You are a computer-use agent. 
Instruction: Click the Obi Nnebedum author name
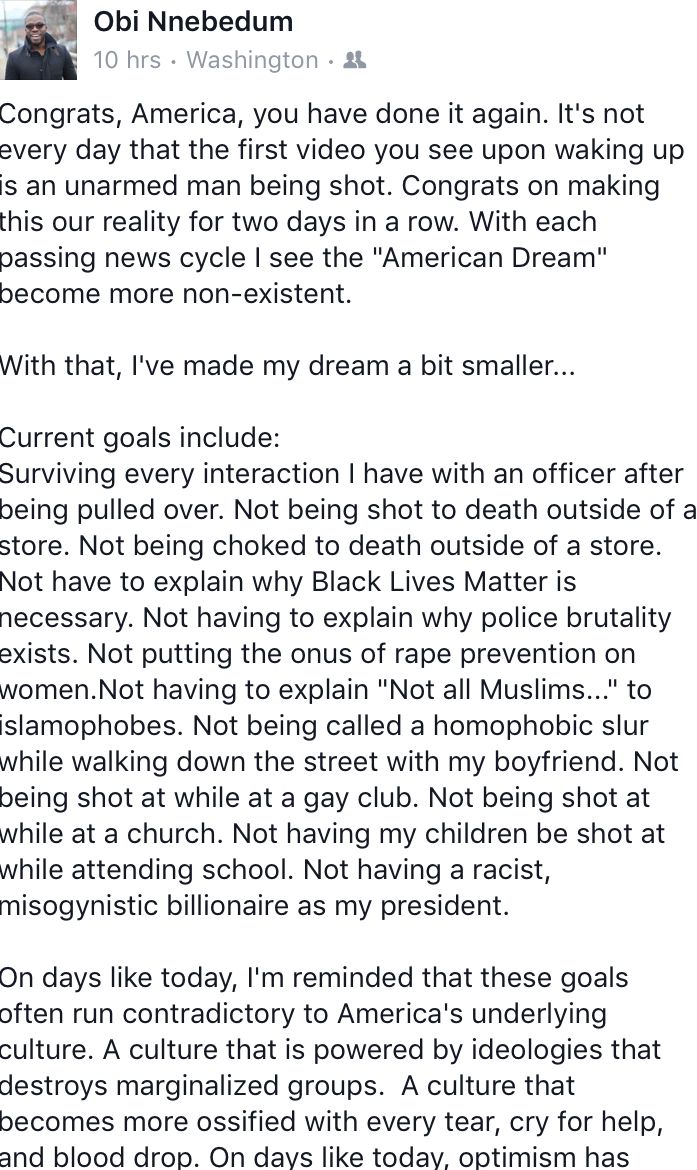(x=193, y=22)
